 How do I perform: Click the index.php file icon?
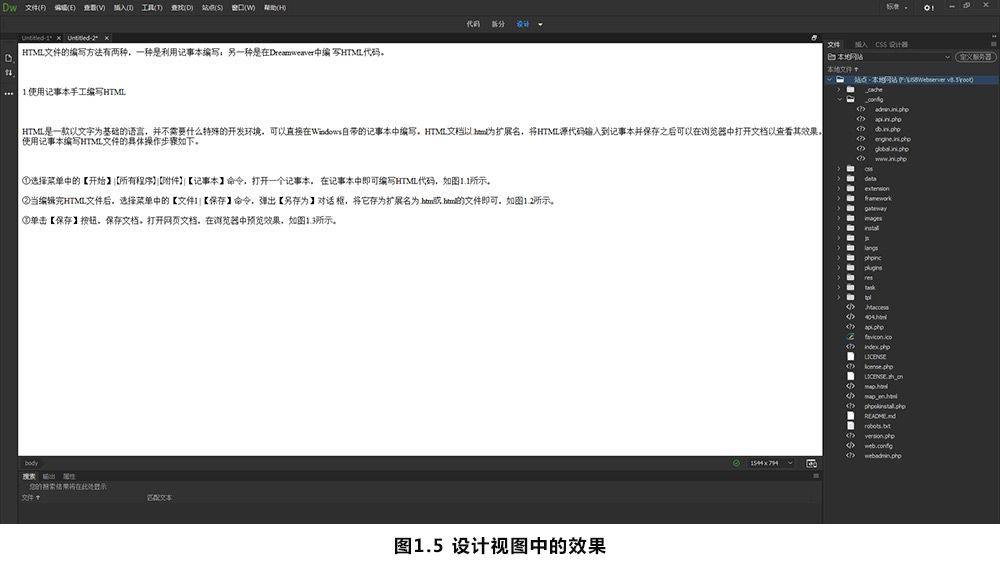pos(850,346)
